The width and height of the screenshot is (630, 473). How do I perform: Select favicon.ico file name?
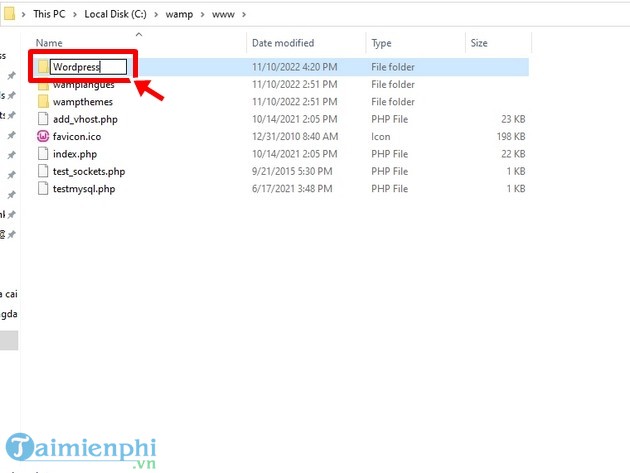click(x=77, y=137)
